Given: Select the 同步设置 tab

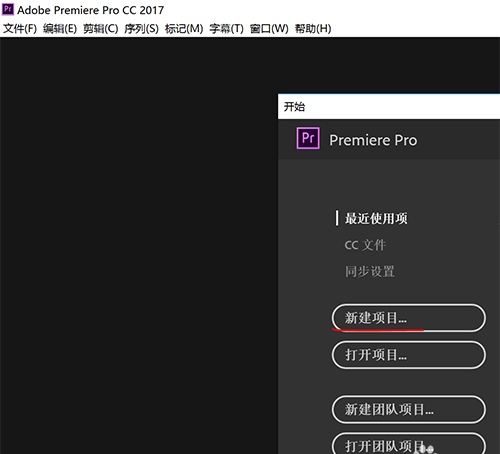Looking at the screenshot, I should pyautogui.click(x=370, y=271).
